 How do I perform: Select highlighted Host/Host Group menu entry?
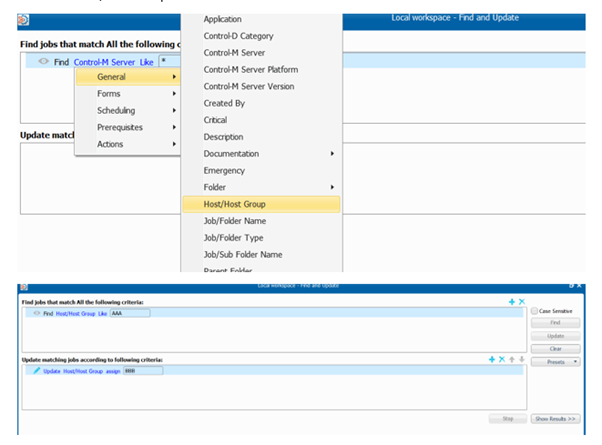(x=261, y=204)
